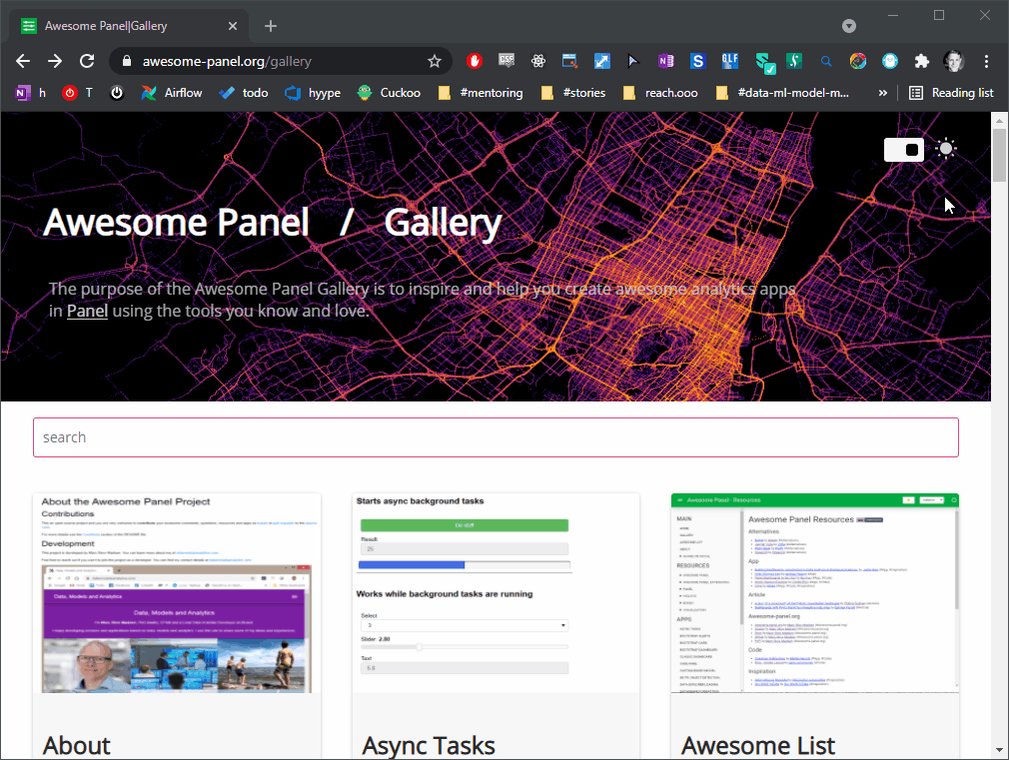1009x760 pixels.
Task: Open the blue S extension icon
Action: coord(697,61)
